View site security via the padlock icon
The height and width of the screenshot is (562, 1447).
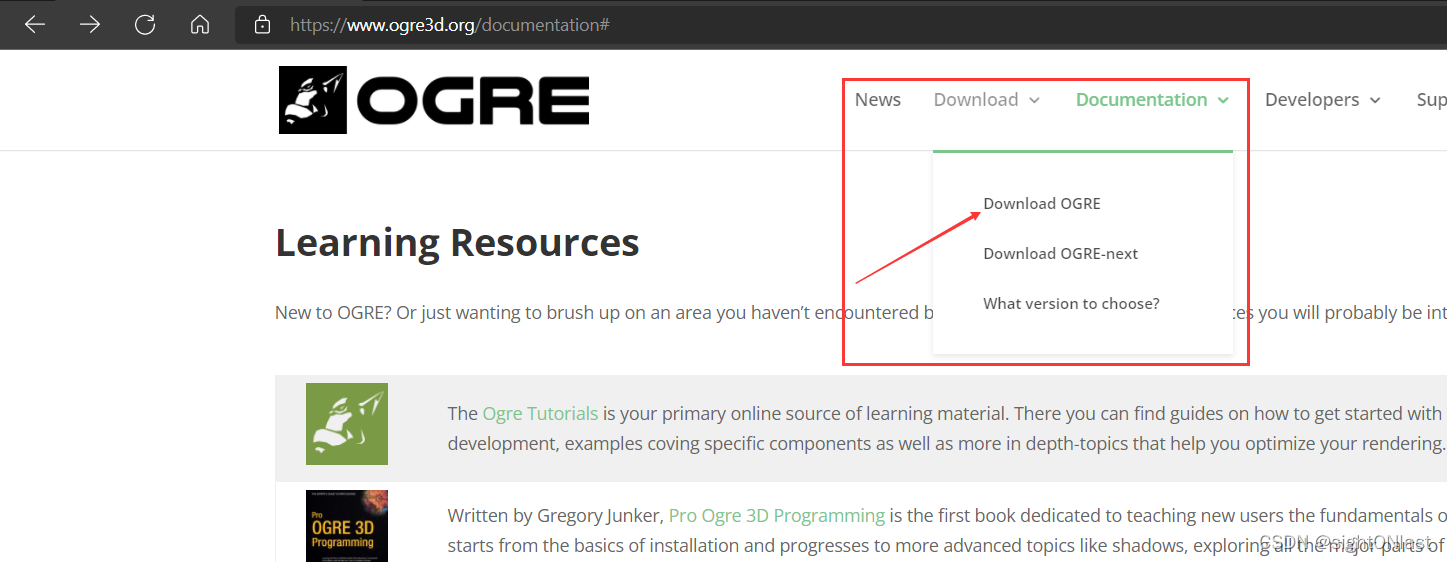[262, 24]
